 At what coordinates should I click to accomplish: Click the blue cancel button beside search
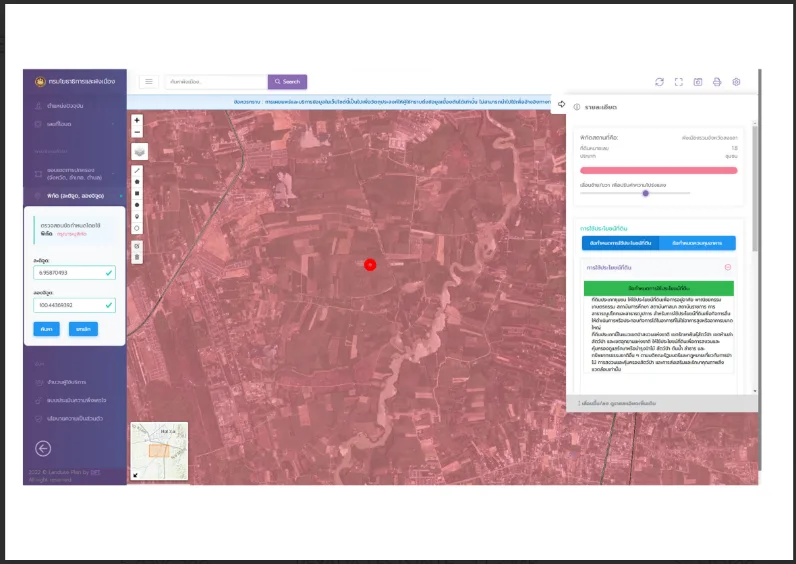coord(83,329)
